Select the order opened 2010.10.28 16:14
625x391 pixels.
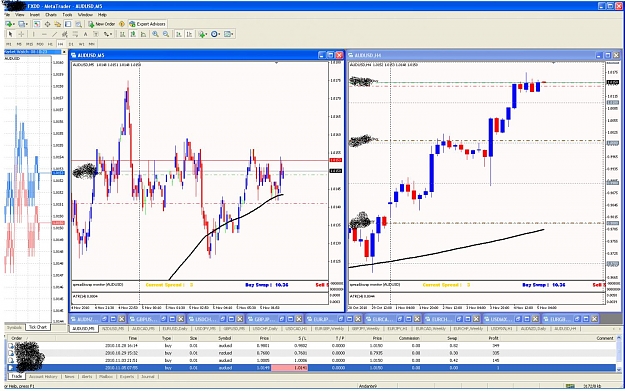click(x=311, y=346)
